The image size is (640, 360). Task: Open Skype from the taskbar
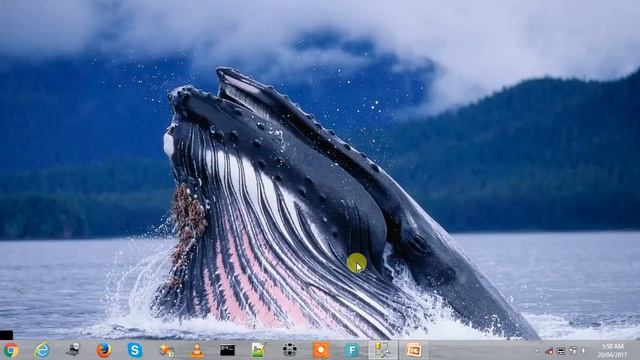135,350
